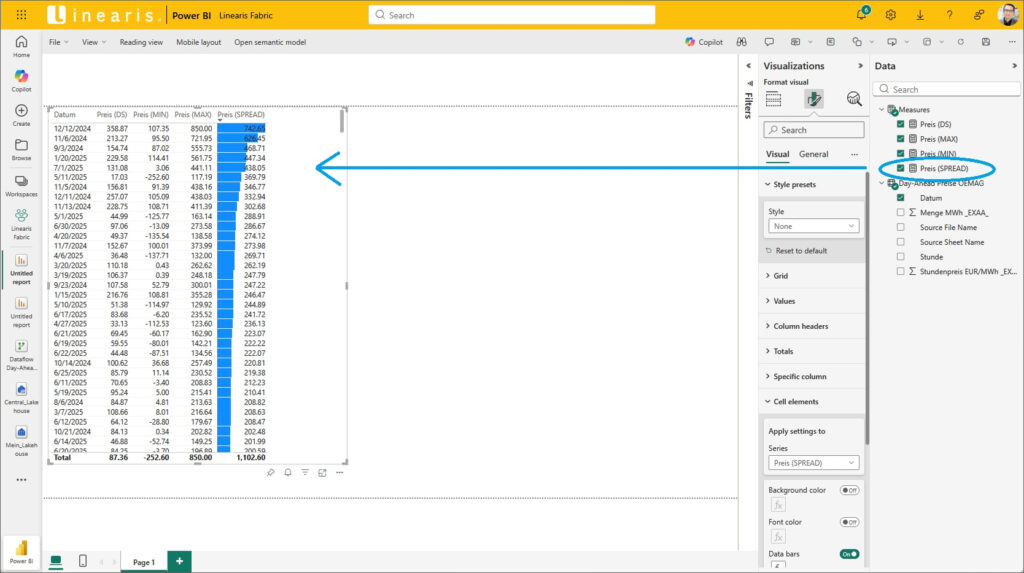Open the File menu
Screen dimensions: 1024x573
pyautogui.click(x=58, y=42)
